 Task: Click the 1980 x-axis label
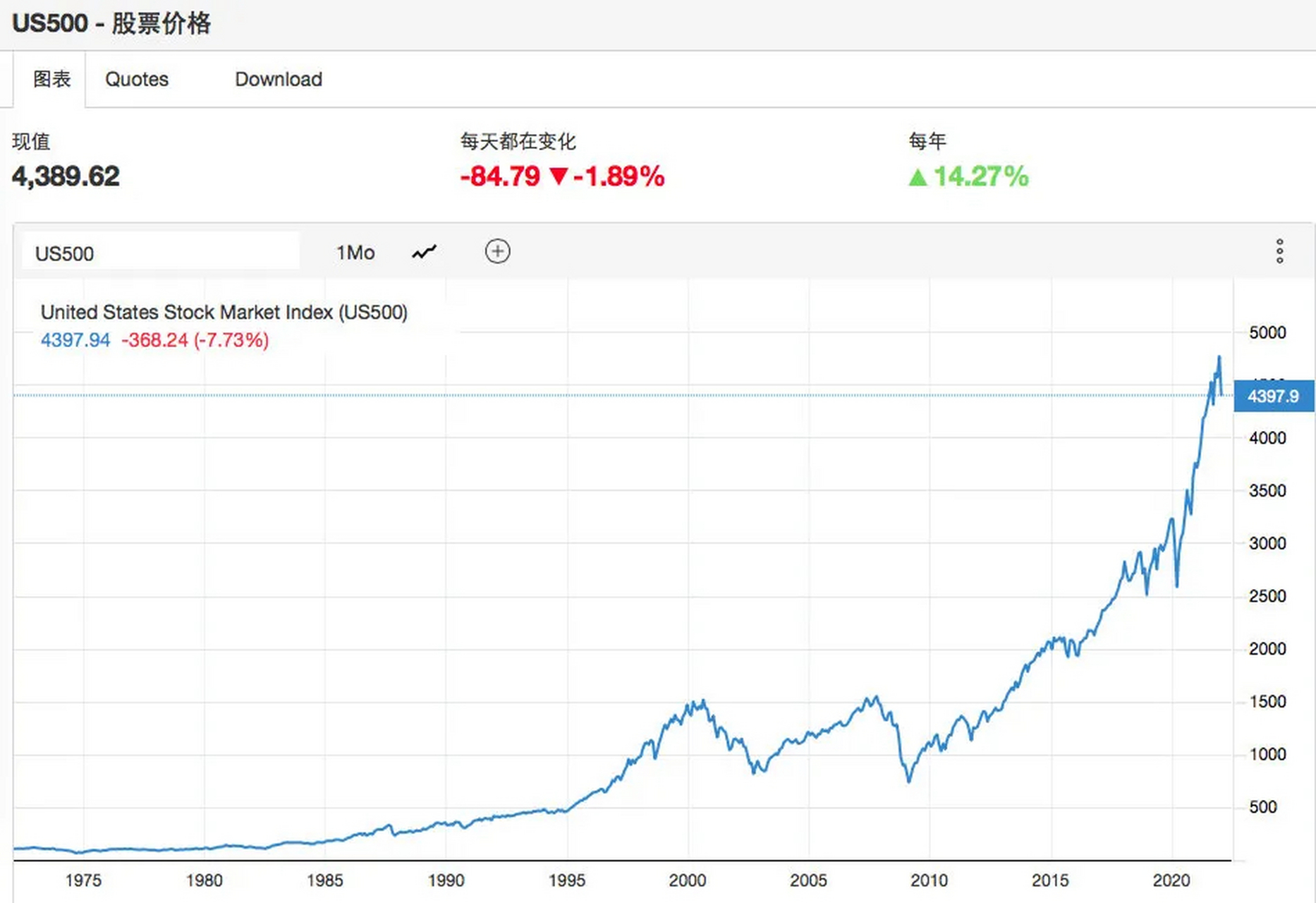tap(205, 880)
